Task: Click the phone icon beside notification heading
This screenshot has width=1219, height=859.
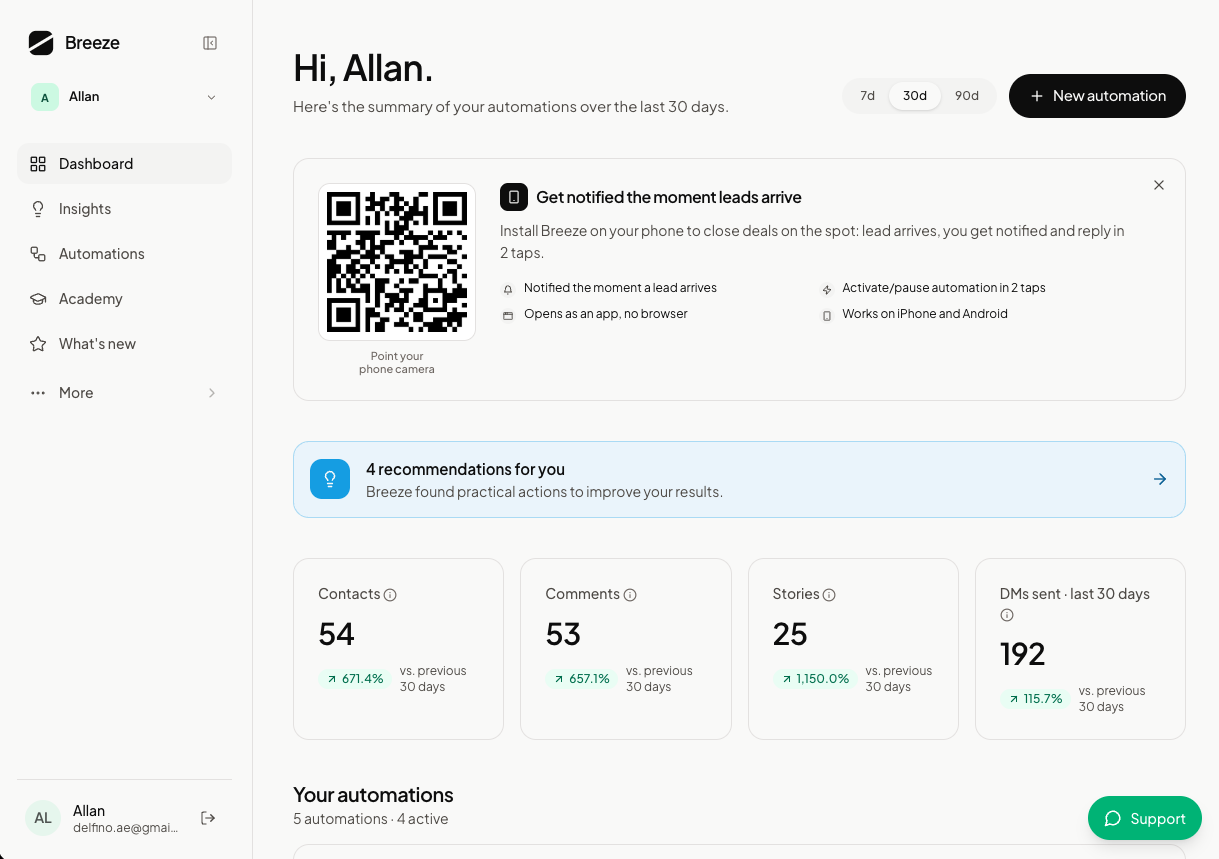Action: tap(514, 197)
